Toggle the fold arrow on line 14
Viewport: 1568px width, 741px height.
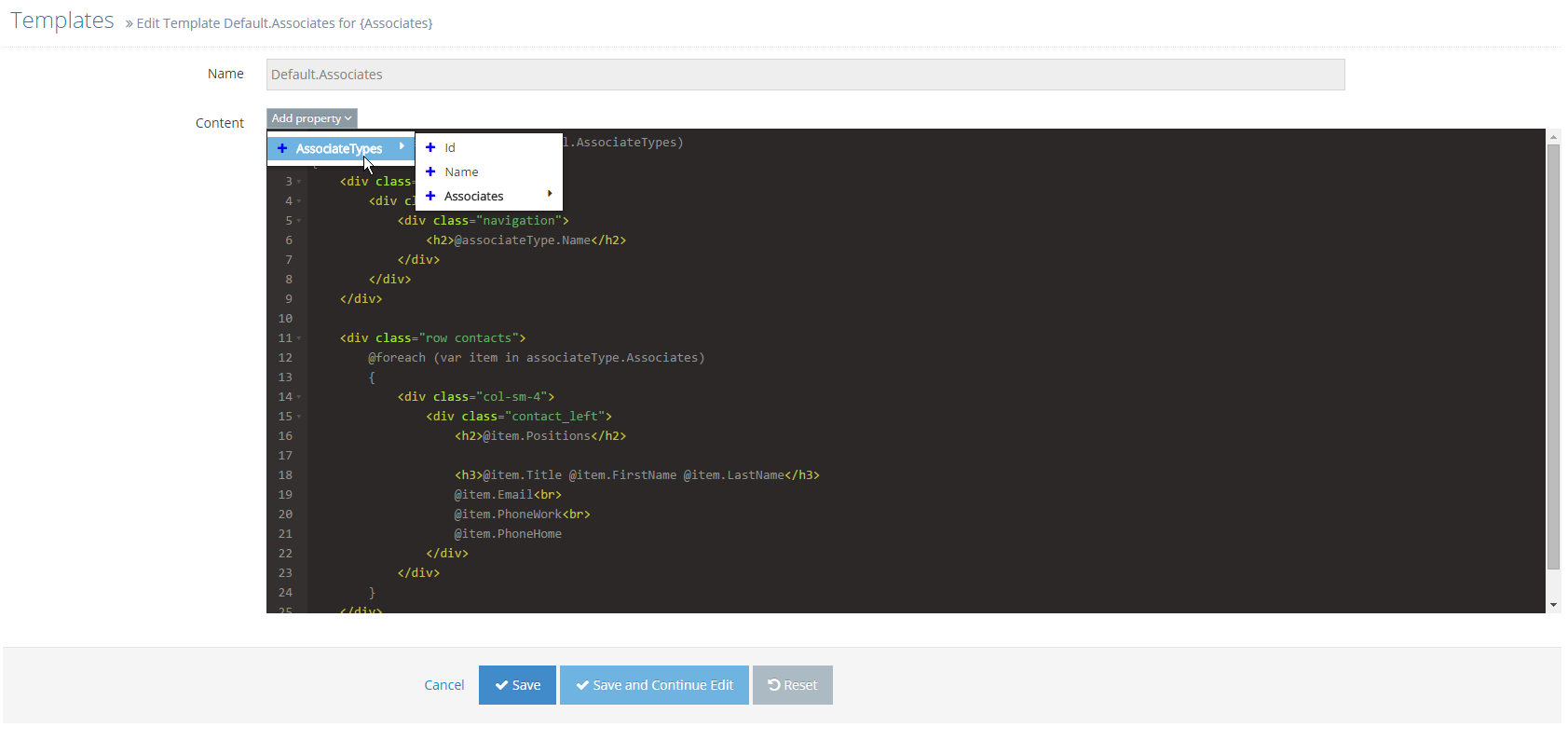(299, 397)
